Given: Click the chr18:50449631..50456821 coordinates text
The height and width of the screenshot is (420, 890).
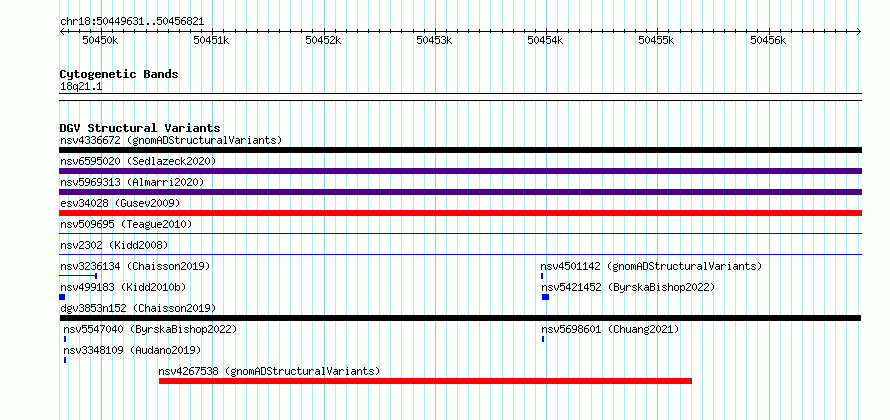Looking at the screenshot, I should click(x=132, y=22).
